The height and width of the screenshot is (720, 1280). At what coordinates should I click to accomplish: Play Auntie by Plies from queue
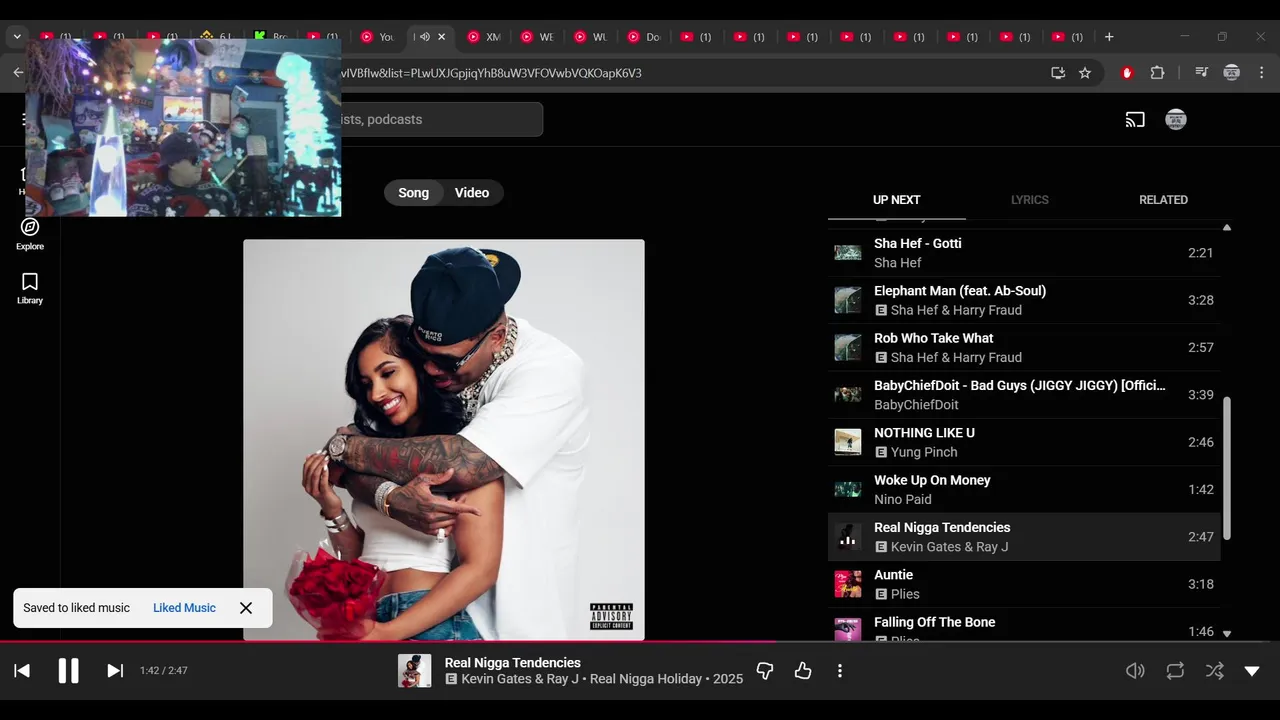[x=1024, y=584]
